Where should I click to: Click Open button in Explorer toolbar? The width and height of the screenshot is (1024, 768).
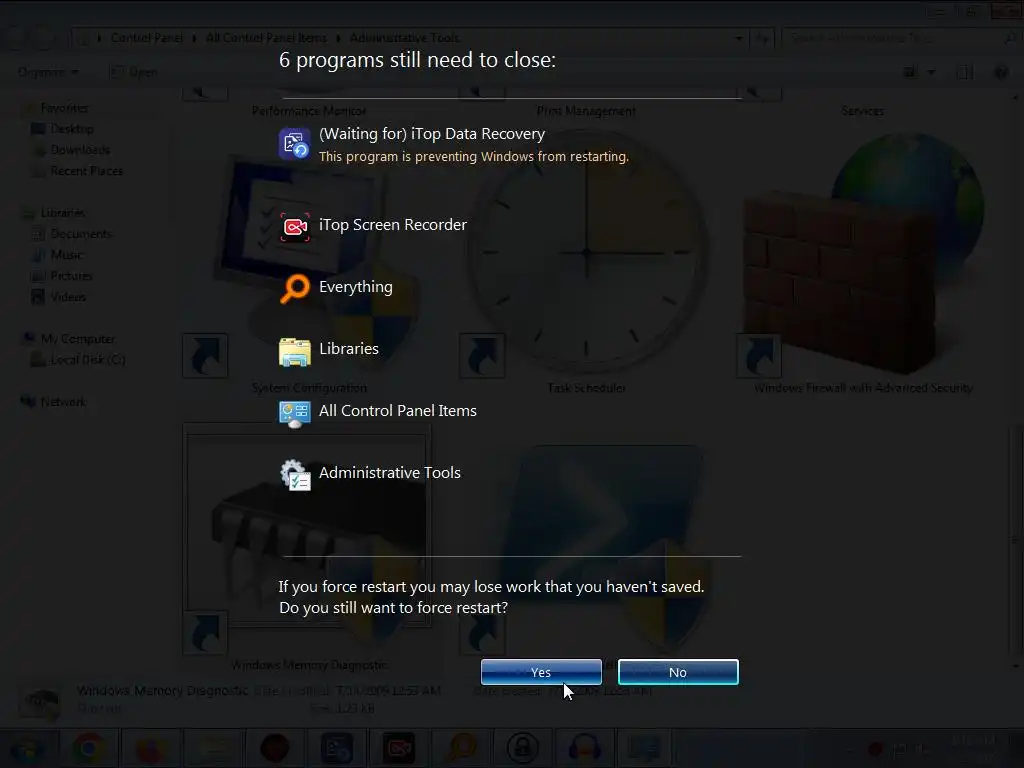(x=134, y=72)
